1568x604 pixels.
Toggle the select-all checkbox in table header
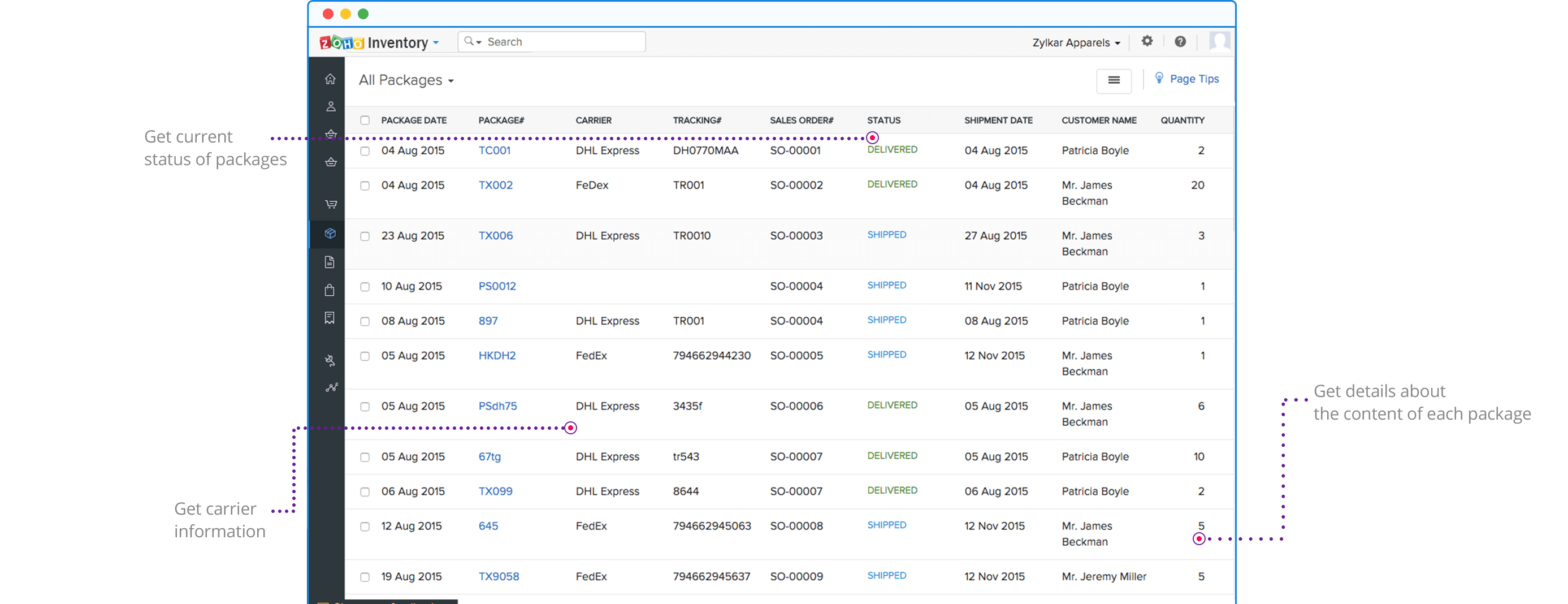click(365, 120)
